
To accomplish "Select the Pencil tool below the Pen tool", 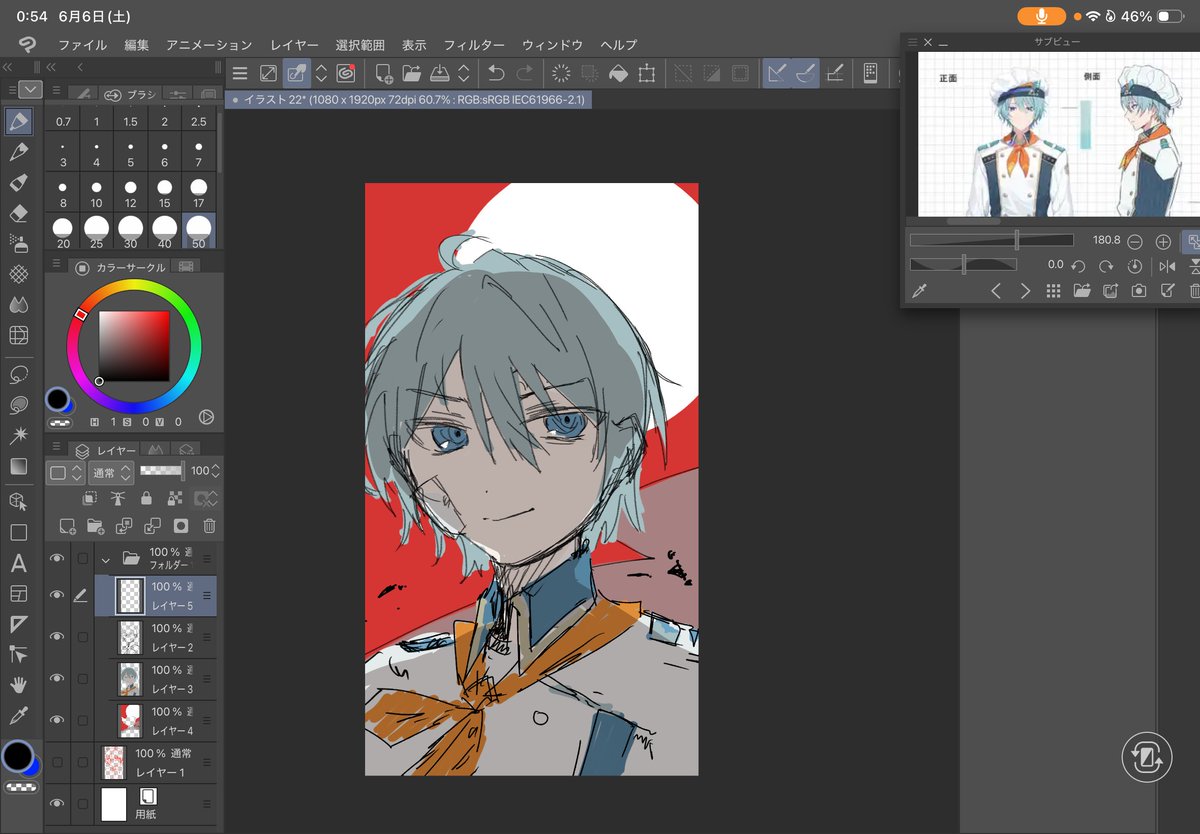I will [x=19, y=152].
